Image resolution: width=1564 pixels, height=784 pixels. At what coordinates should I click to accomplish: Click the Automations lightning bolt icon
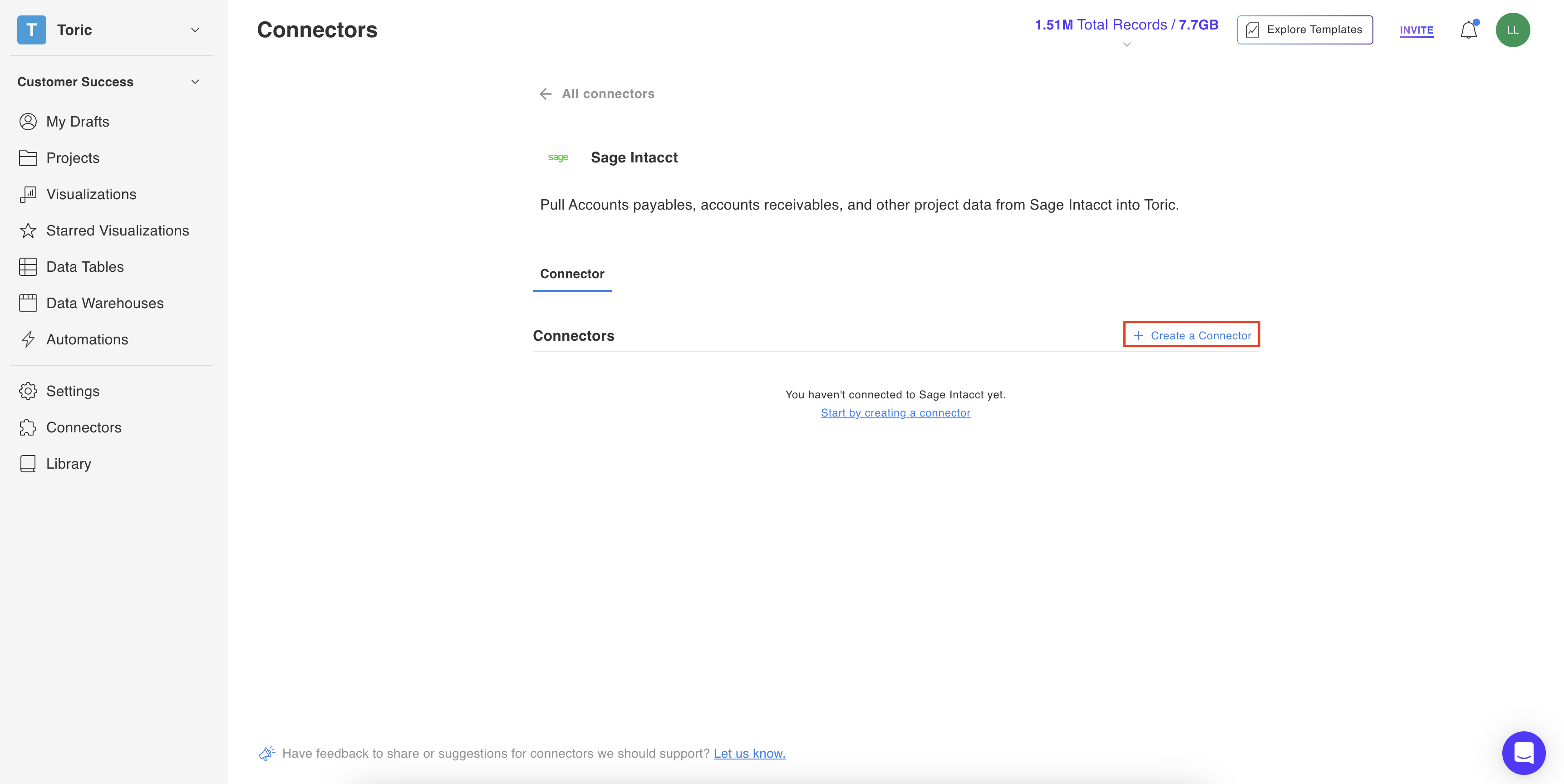(28, 339)
